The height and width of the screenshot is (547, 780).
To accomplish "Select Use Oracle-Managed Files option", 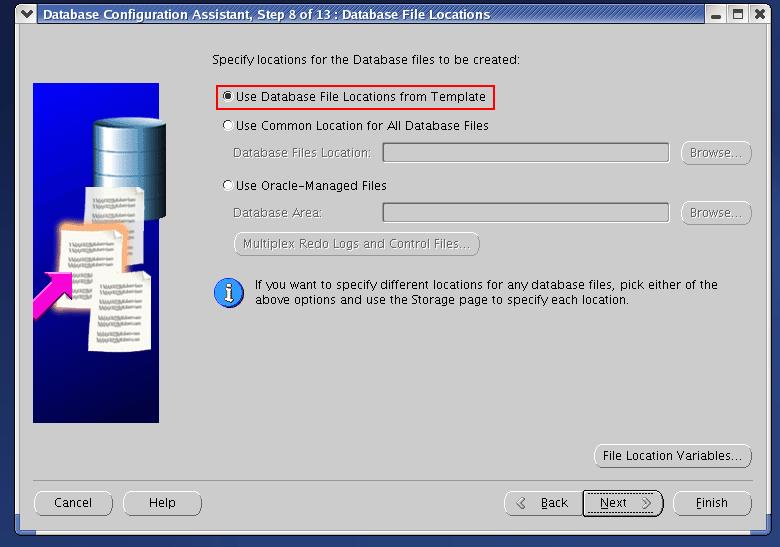I will point(227,186).
